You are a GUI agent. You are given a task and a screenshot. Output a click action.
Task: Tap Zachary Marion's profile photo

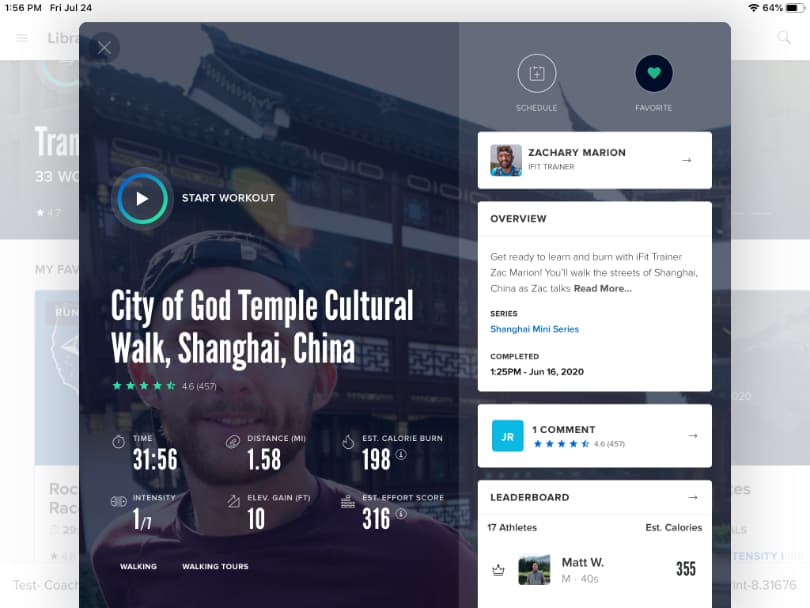point(506,160)
